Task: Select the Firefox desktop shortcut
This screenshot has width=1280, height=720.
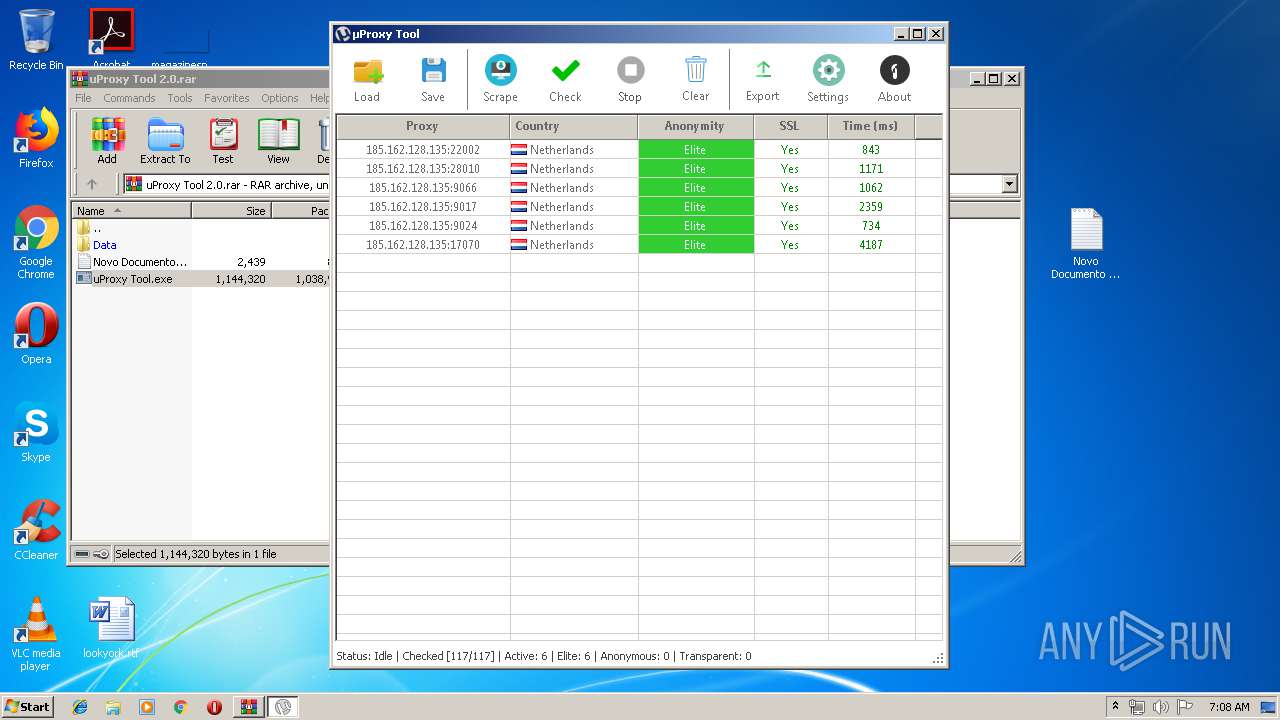Action: point(36,138)
